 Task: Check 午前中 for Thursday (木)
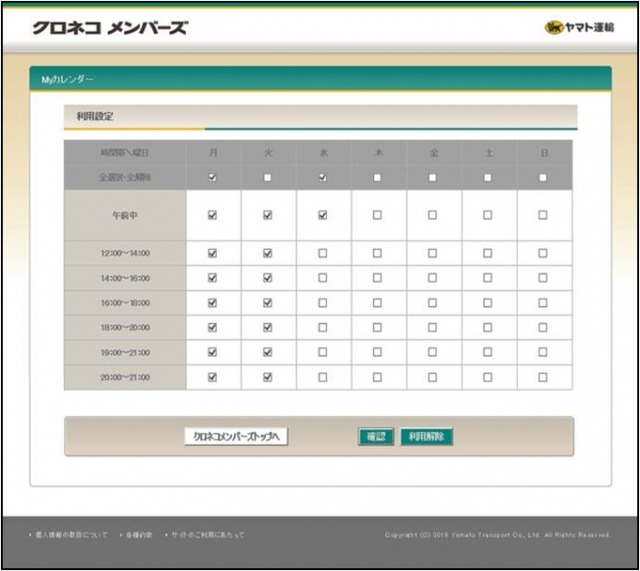click(x=377, y=215)
